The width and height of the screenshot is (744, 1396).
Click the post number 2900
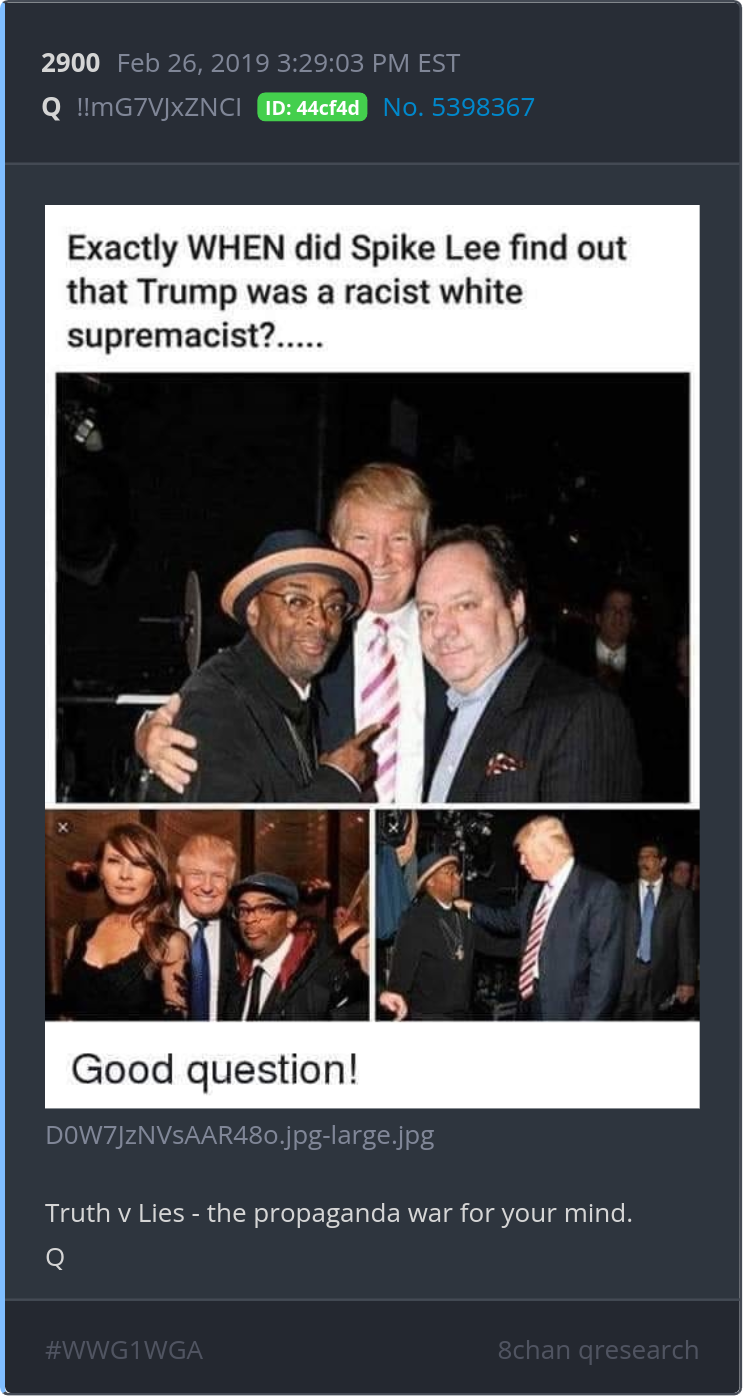click(x=71, y=63)
